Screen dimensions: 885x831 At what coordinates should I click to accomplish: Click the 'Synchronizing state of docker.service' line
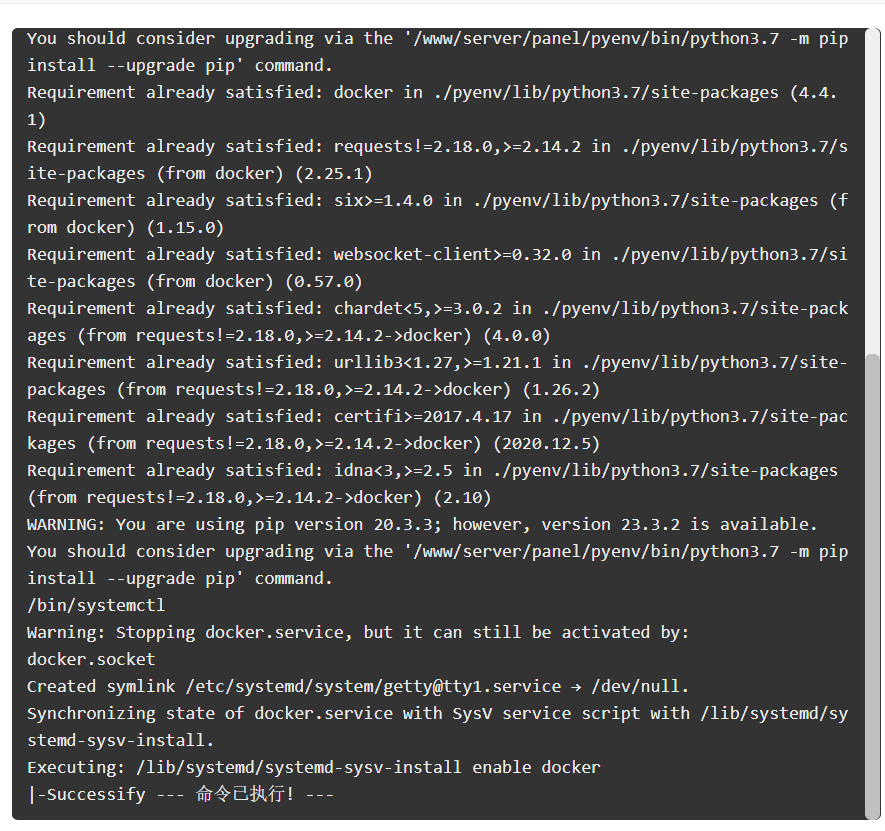pos(437,714)
